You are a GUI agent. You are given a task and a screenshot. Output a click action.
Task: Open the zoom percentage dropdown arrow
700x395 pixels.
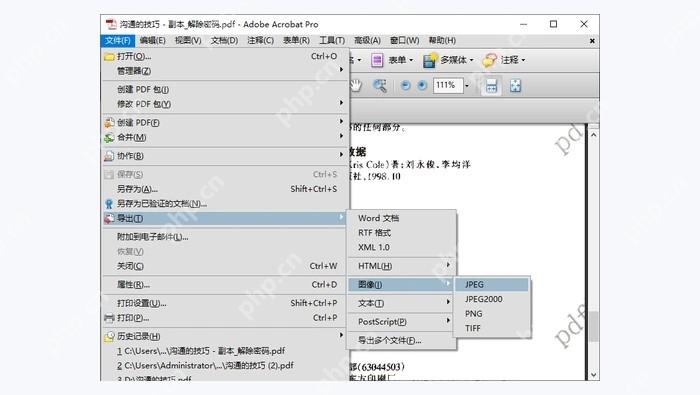pos(467,86)
